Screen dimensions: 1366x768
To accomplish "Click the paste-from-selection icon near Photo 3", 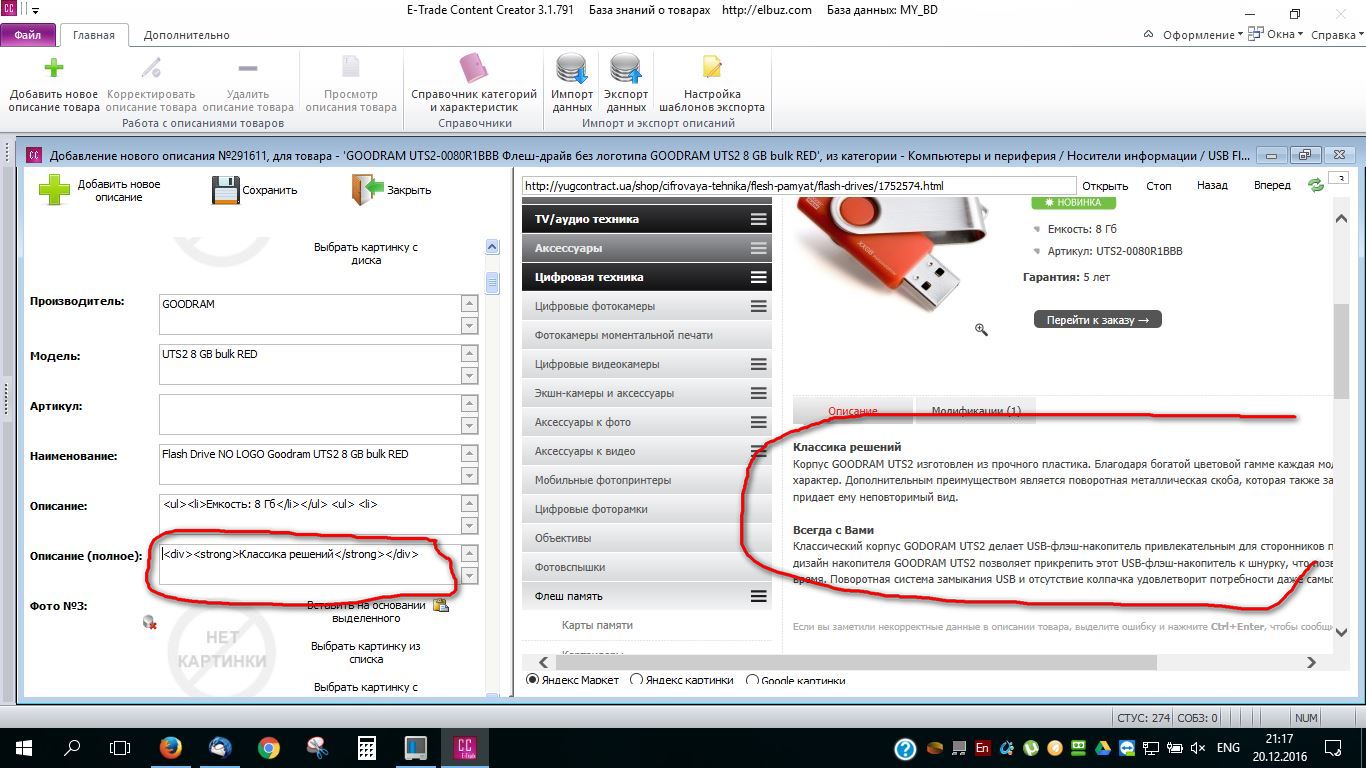I will [x=440, y=605].
